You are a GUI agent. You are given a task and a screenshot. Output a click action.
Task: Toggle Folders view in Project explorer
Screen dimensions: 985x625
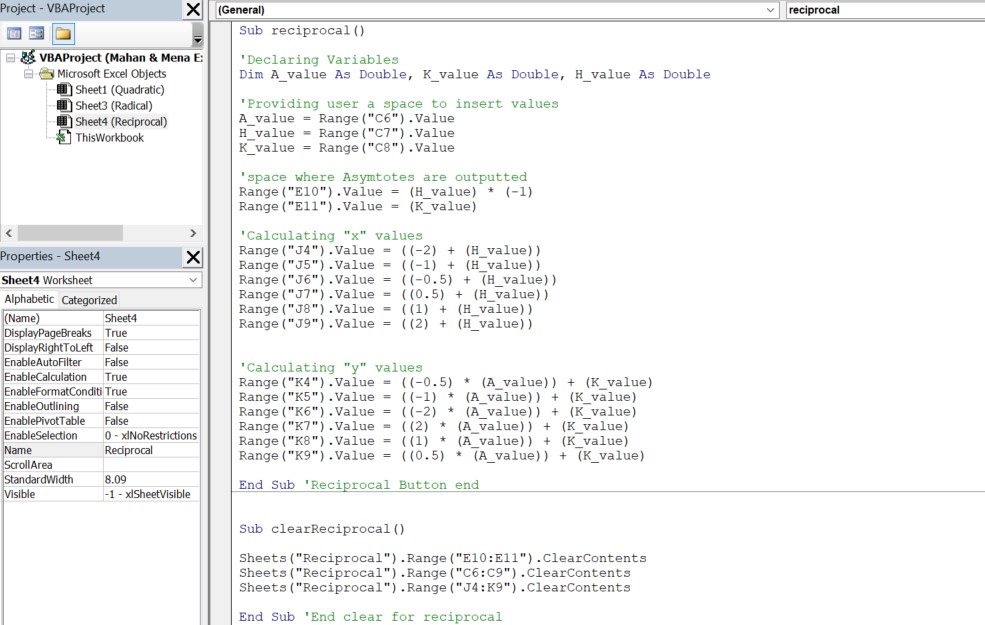[63, 34]
